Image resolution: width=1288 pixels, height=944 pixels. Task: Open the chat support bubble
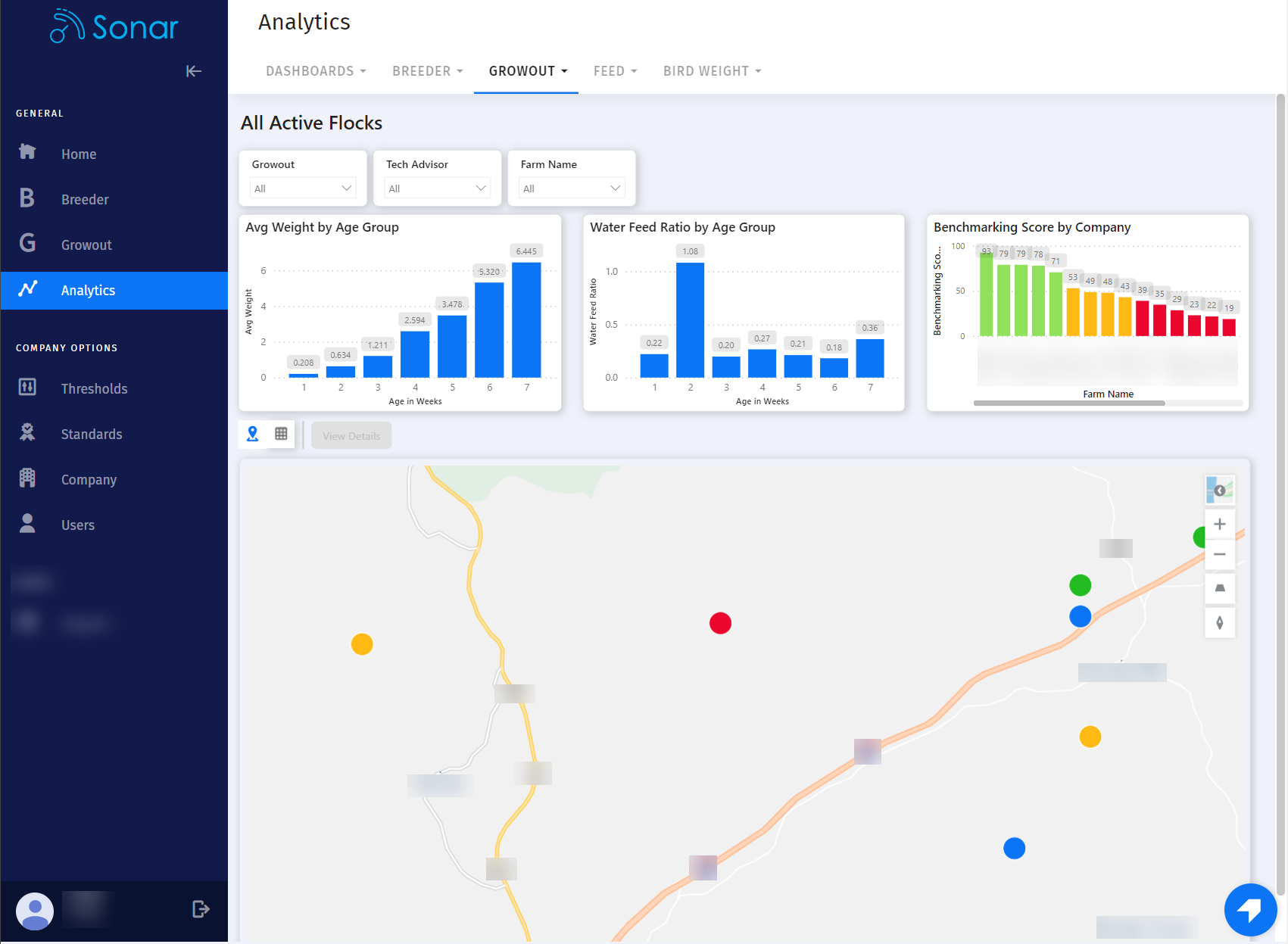coord(1250,909)
